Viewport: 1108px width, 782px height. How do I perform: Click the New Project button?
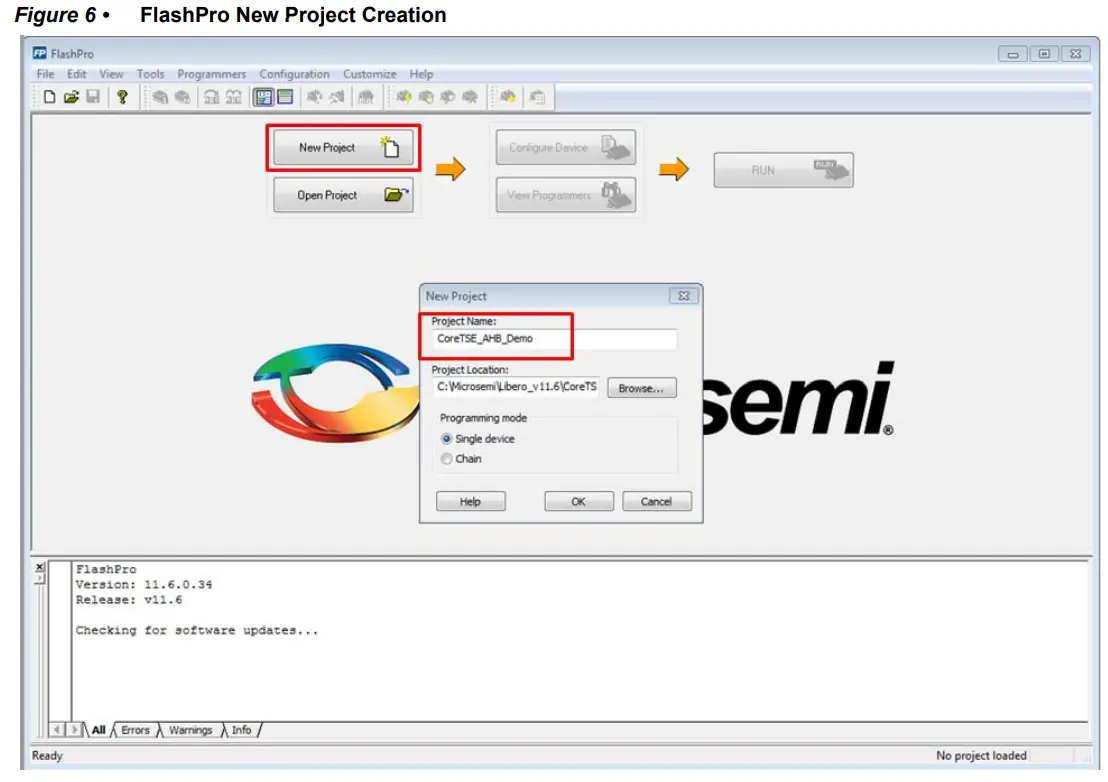point(341,146)
